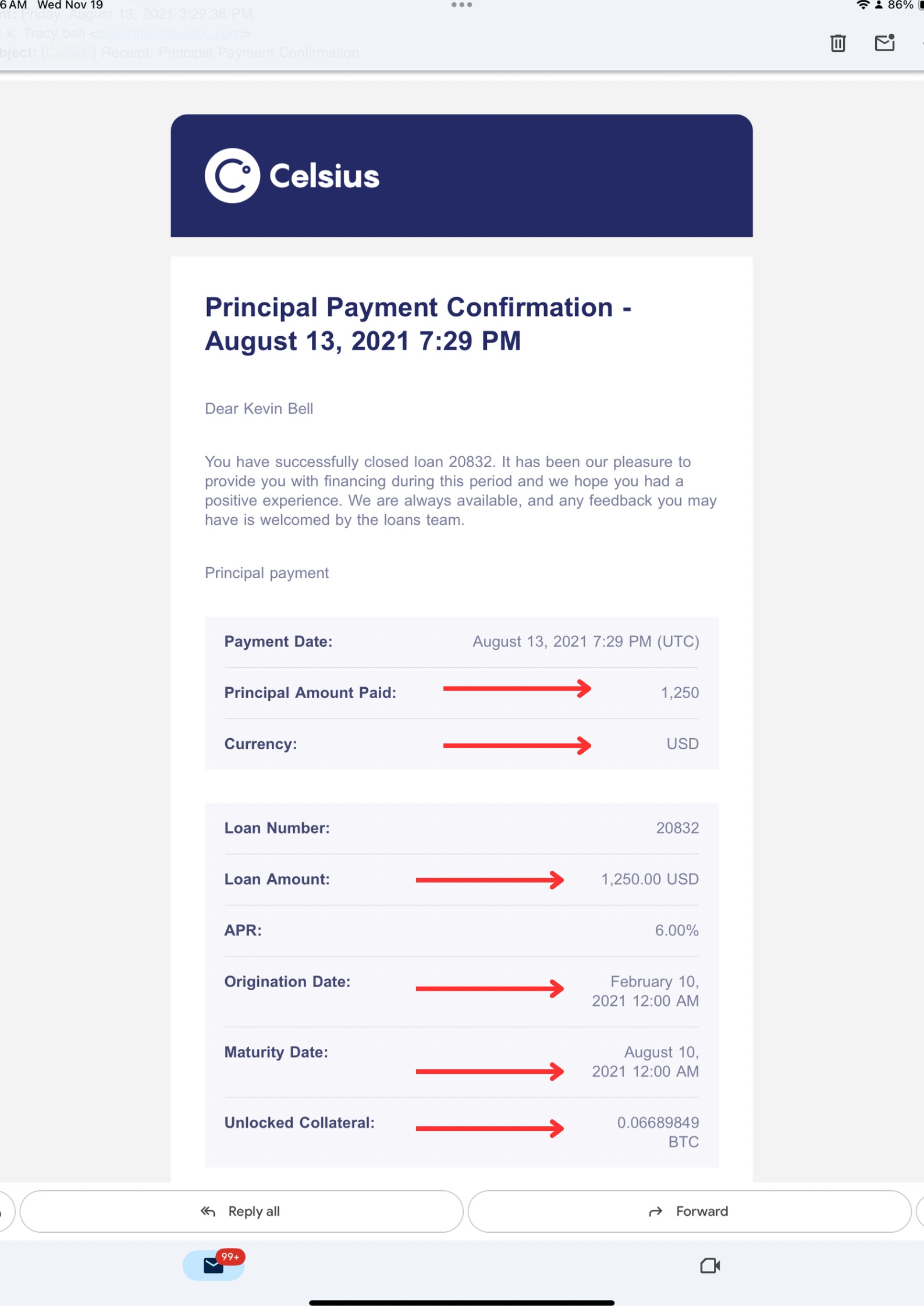
Task: Tap the three-dot multitasking menu at top
Action: click(461, 5)
